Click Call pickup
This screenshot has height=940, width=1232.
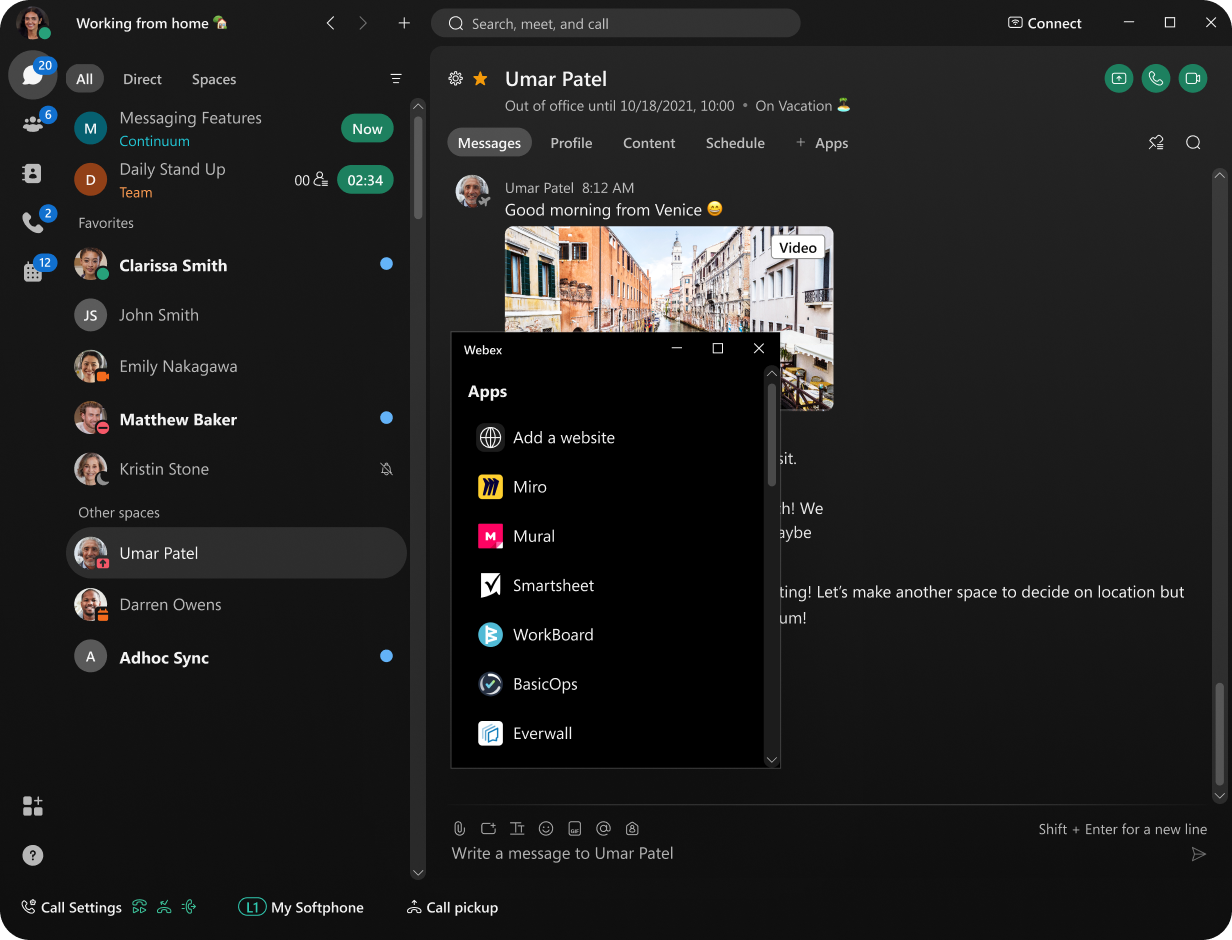[x=452, y=908]
